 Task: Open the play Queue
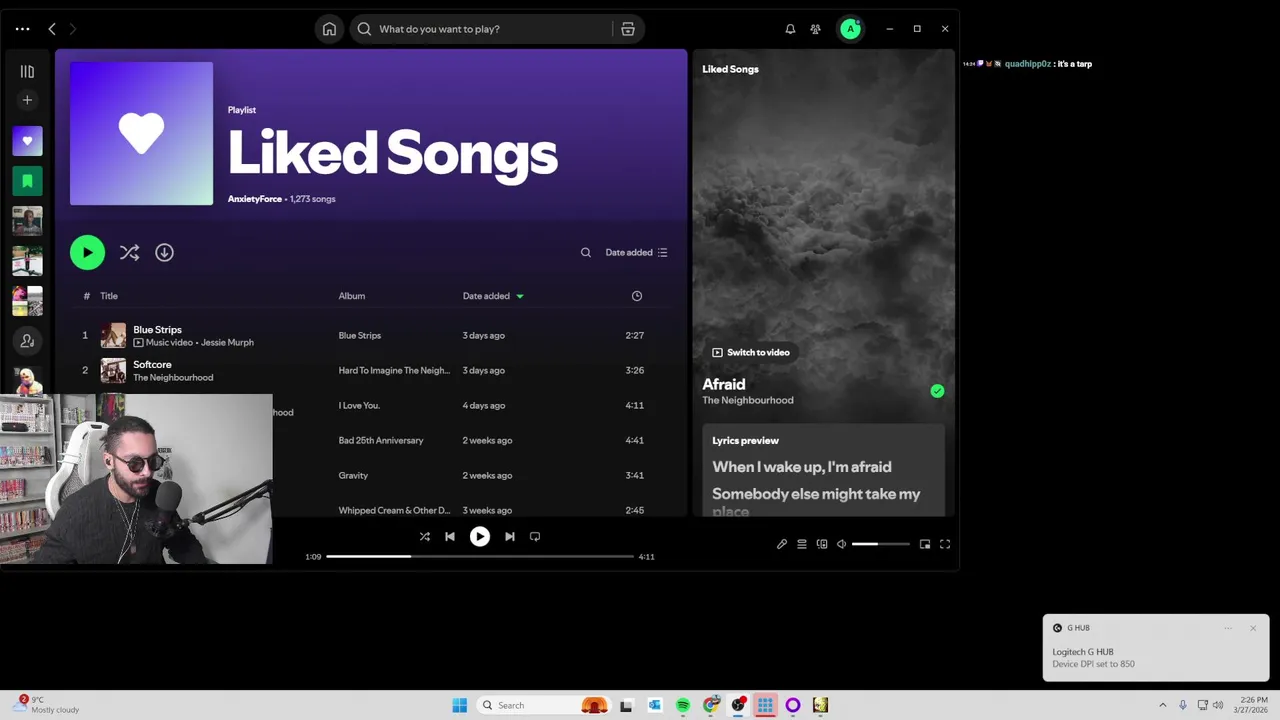tap(802, 544)
